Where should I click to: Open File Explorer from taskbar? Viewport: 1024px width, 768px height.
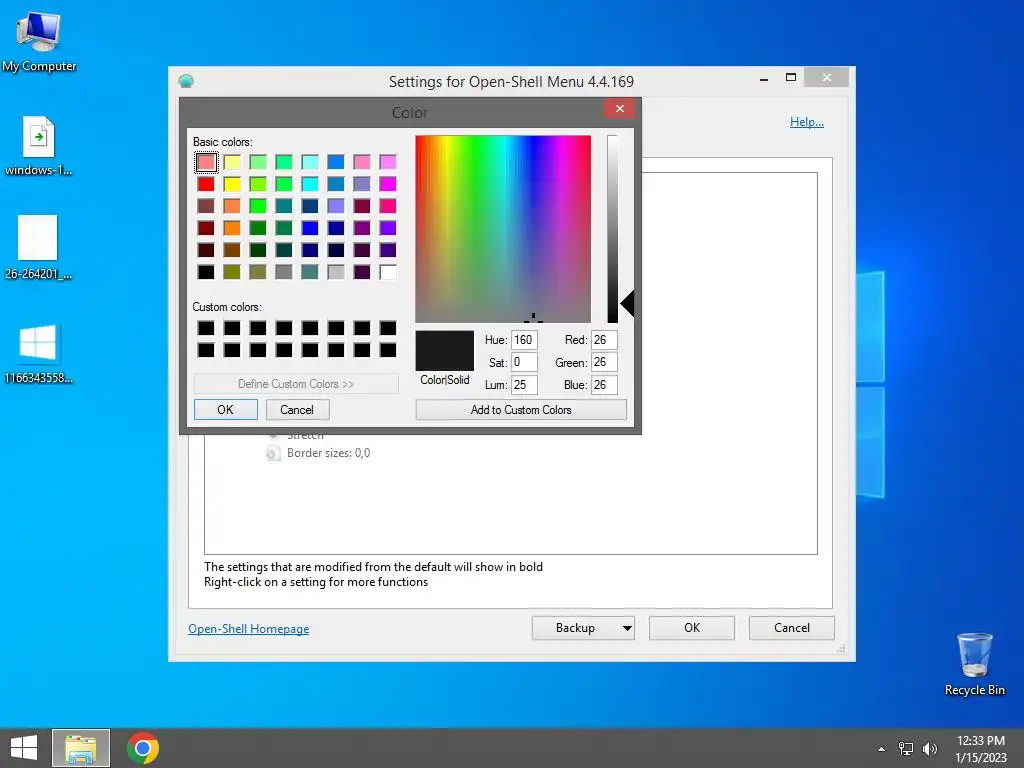coord(81,748)
